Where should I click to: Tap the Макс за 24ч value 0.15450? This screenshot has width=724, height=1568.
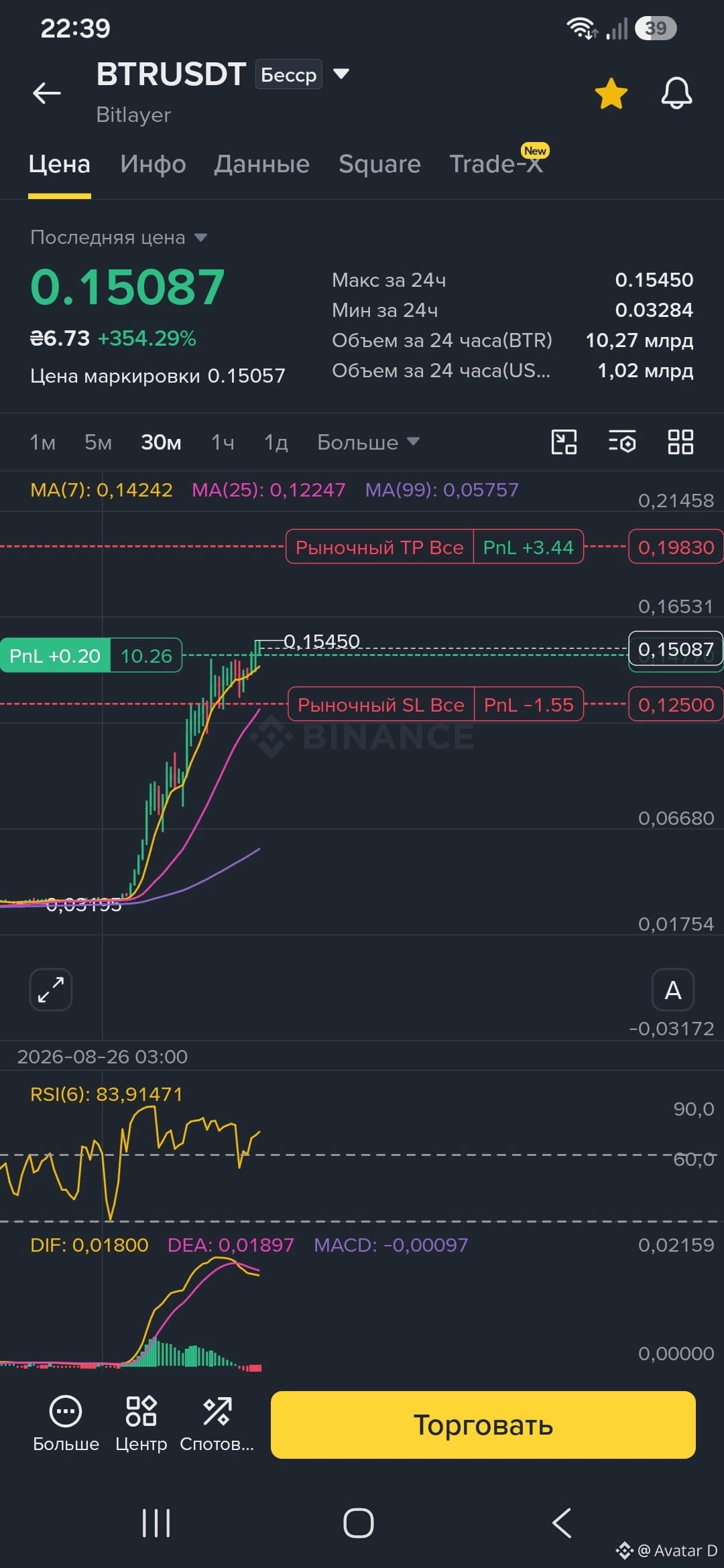coord(654,280)
